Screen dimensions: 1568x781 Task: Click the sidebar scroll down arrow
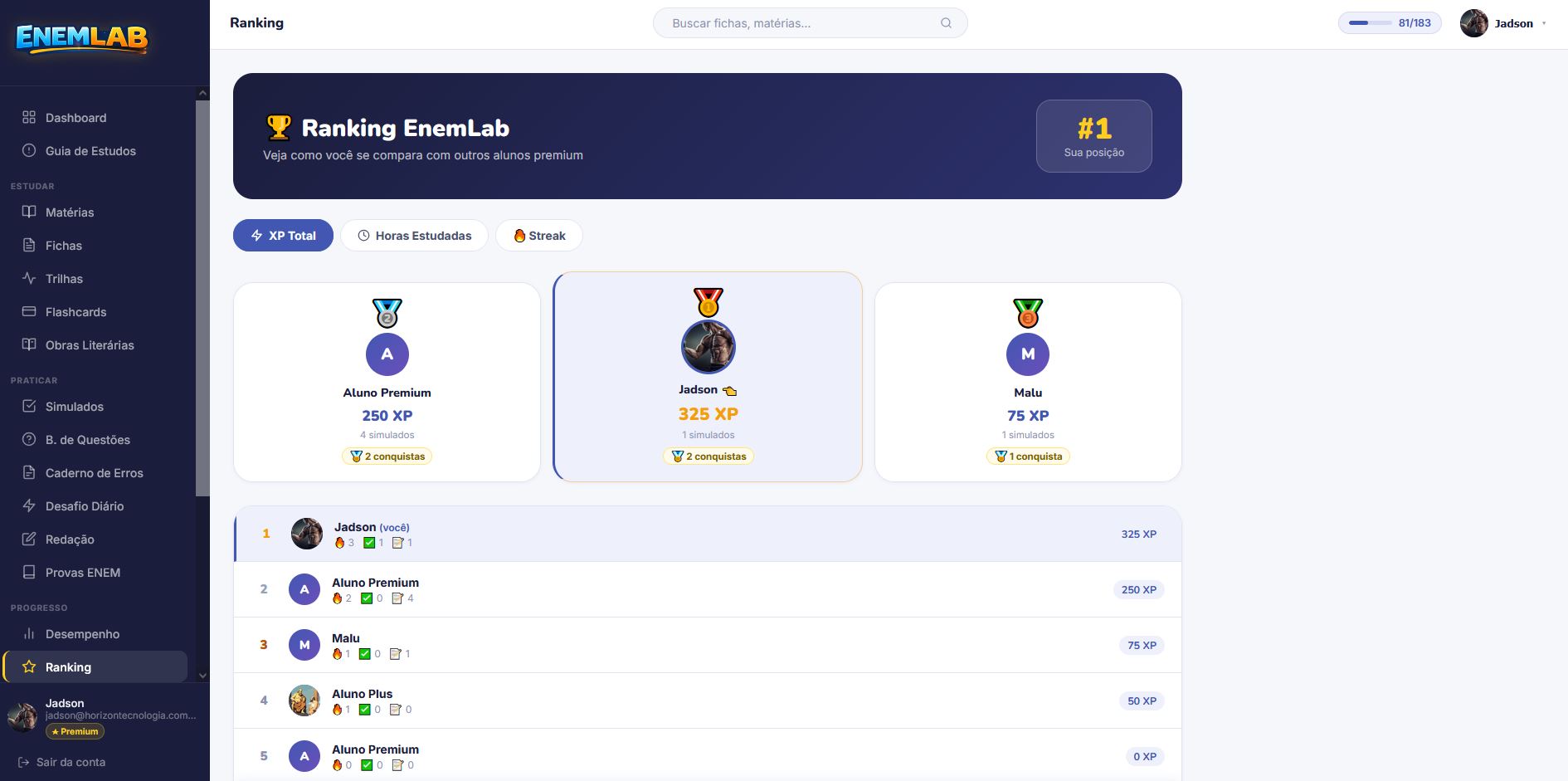(x=202, y=676)
